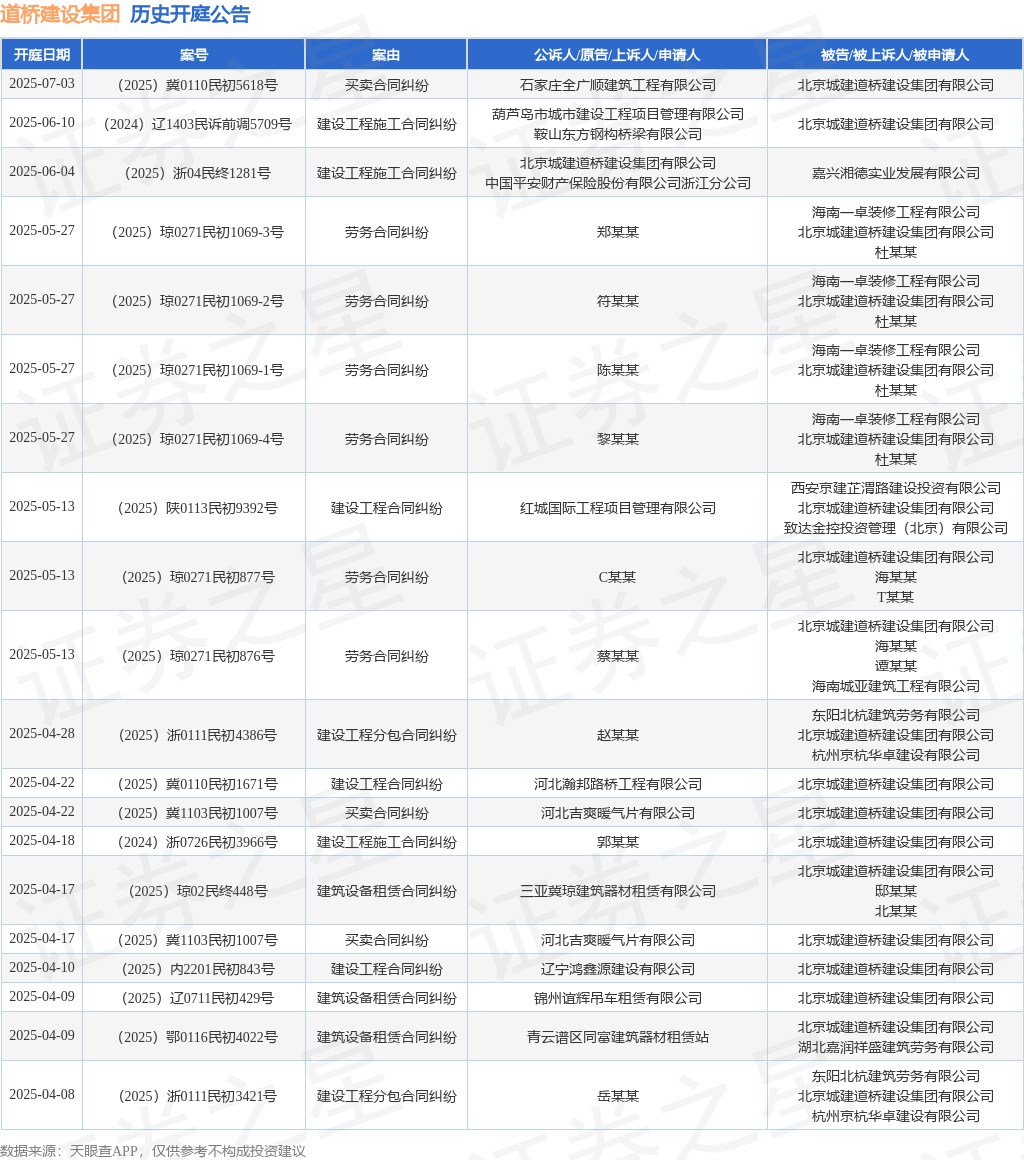Image resolution: width=1024 pixels, height=1160 pixels.
Task: Click the 历史开庭公告 heading
Action: 190,14
